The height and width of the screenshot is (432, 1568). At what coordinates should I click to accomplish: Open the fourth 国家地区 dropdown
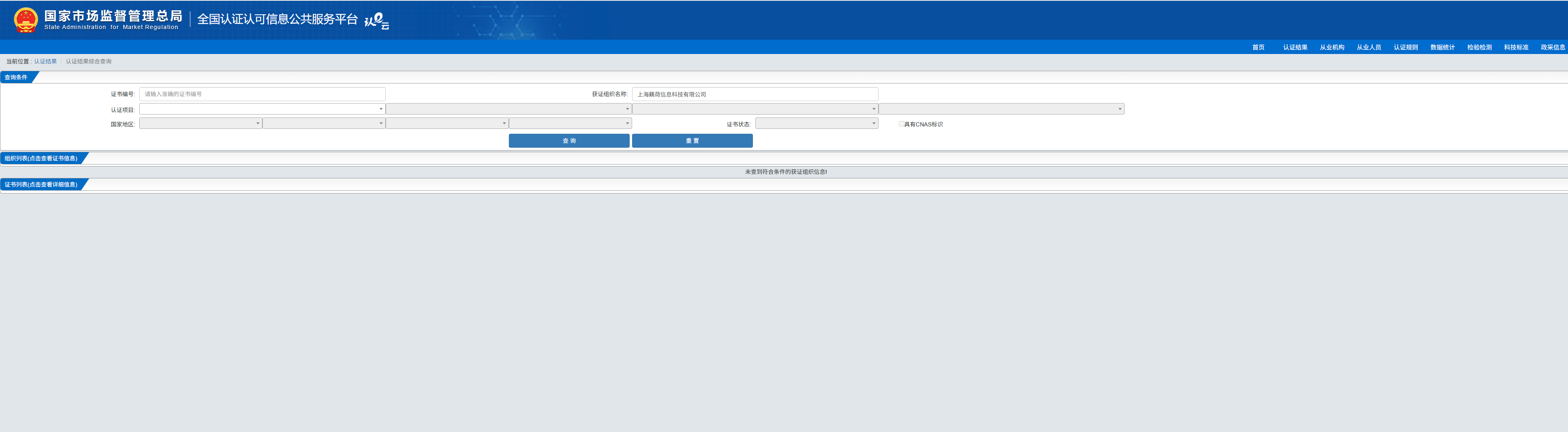[570, 124]
